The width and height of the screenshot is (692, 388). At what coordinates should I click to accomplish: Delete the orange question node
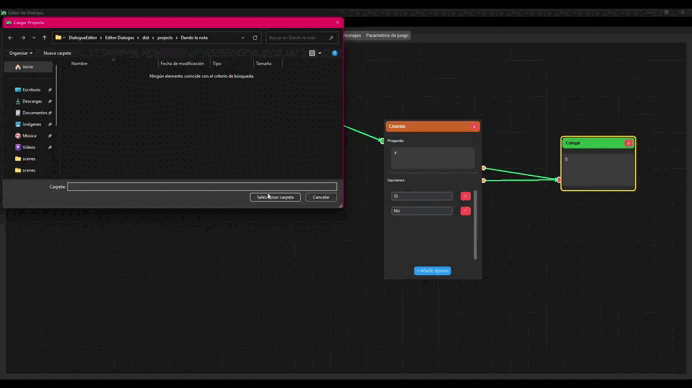[x=474, y=127]
